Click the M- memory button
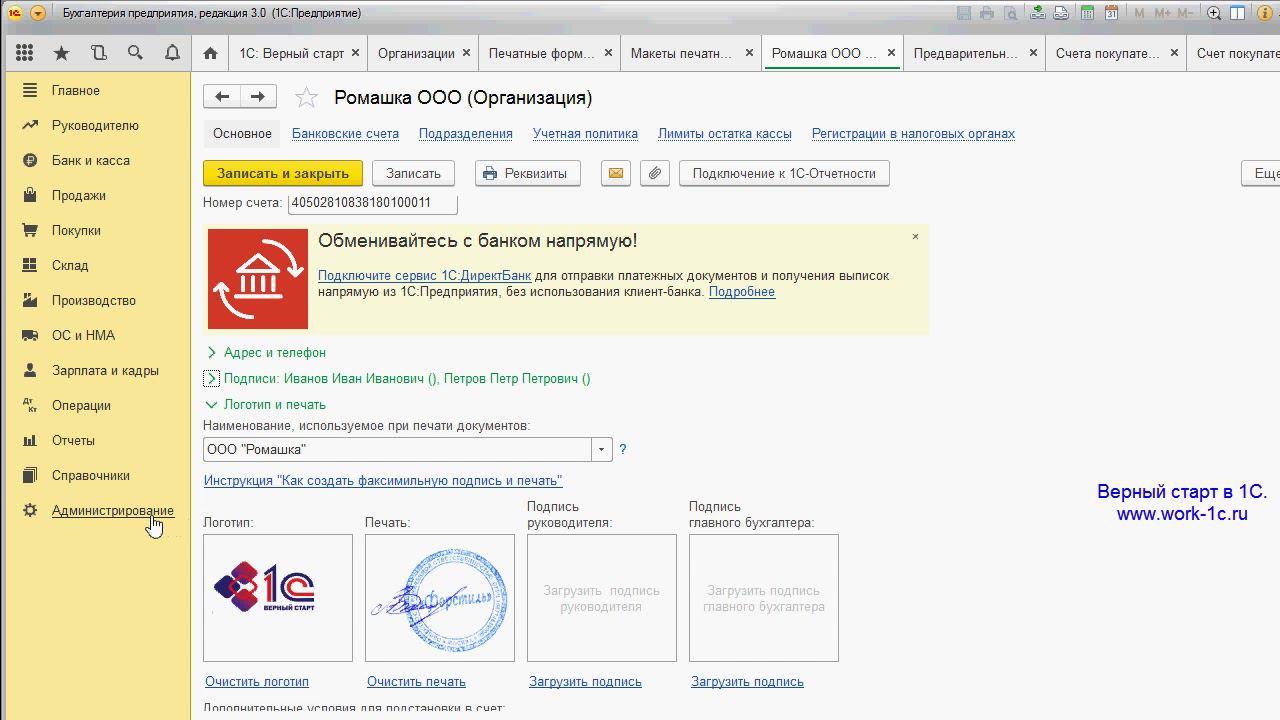Image resolution: width=1280 pixels, height=720 pixels. point(1186,13)
